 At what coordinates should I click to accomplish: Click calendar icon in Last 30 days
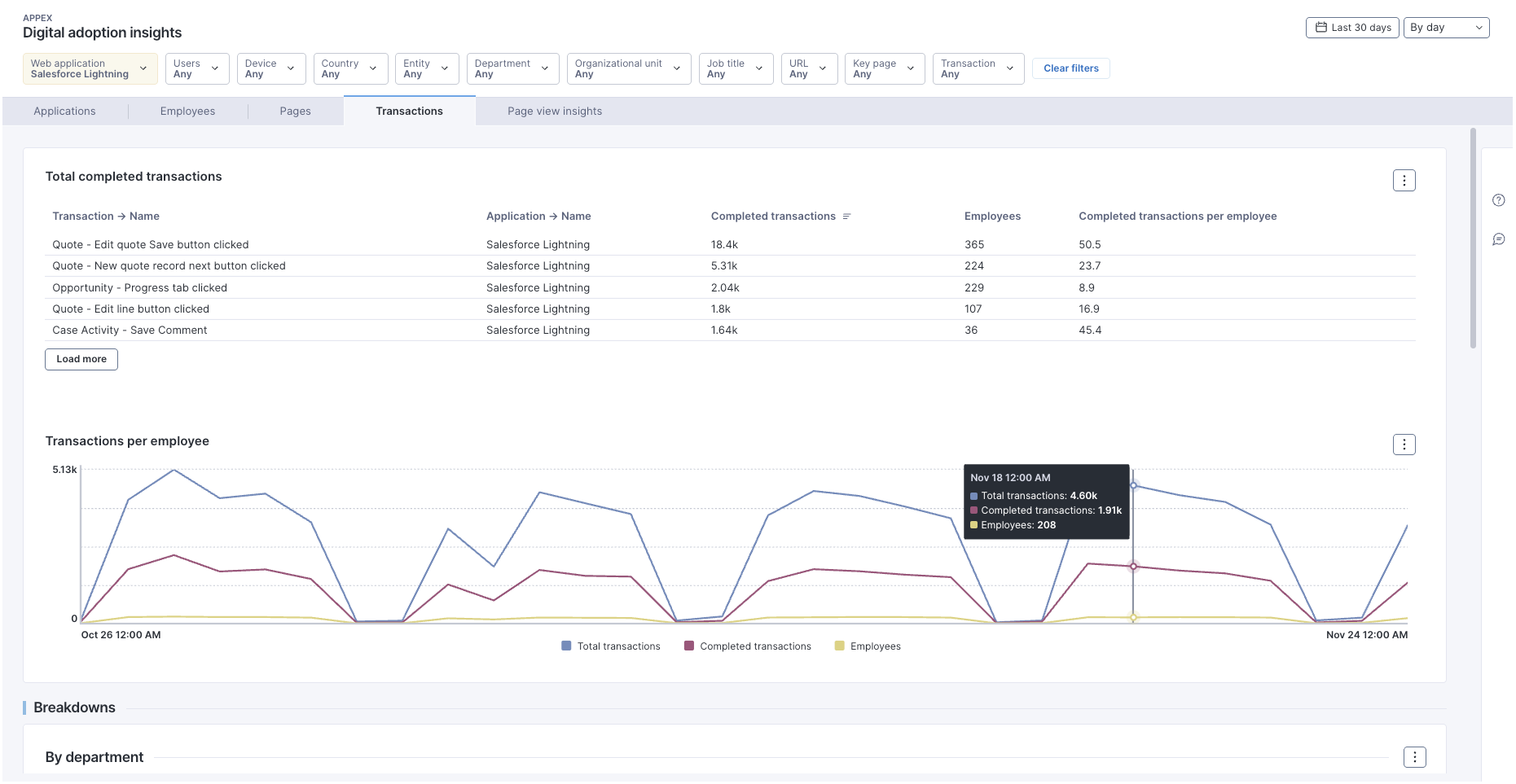click(1321, 28)
